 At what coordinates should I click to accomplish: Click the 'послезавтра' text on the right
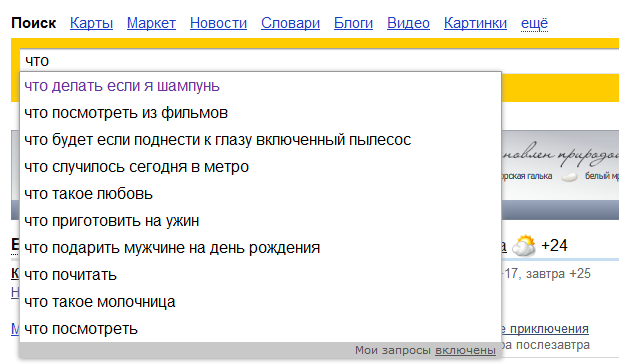[x=553, y=345]
